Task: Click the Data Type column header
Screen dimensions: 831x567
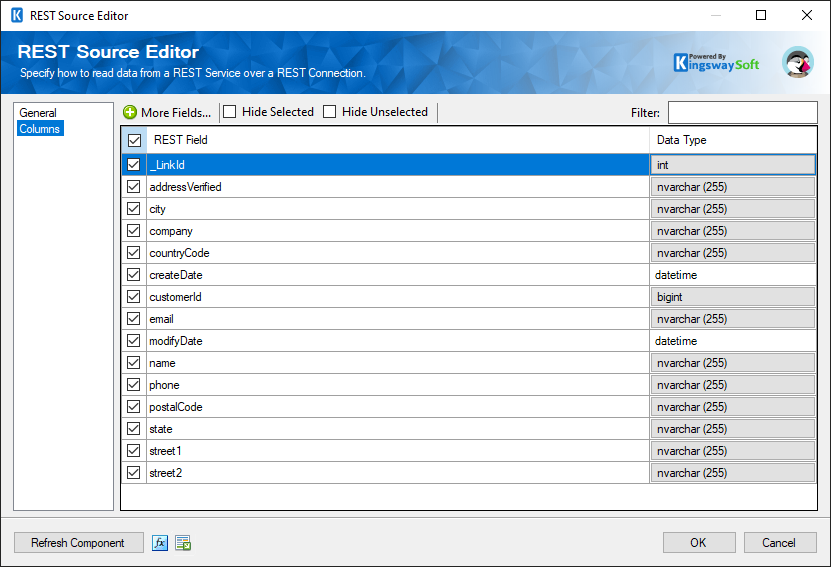Action: [x=733, y=140]
